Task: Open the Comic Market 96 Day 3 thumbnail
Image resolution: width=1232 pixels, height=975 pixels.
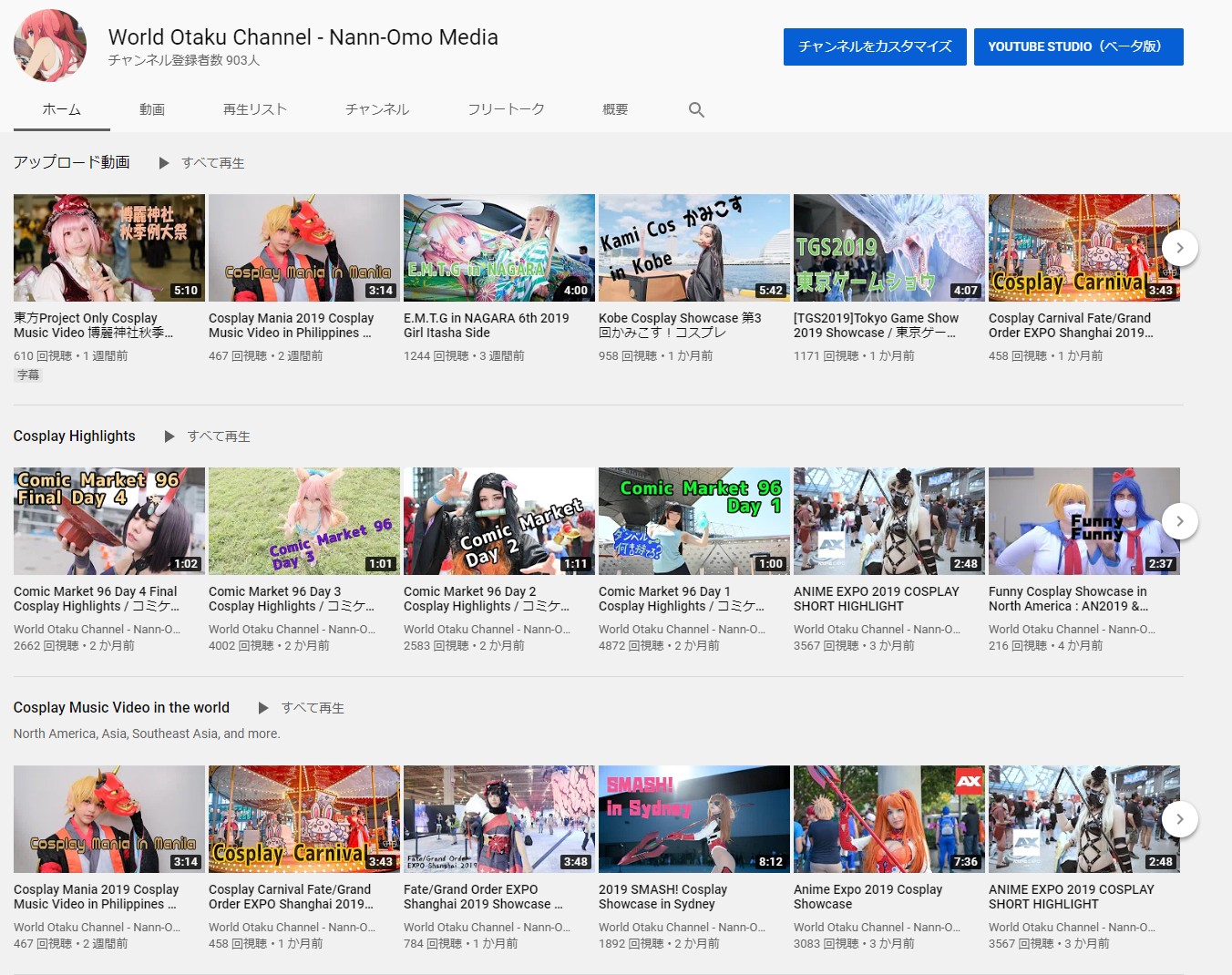Action: click(304, 521)
